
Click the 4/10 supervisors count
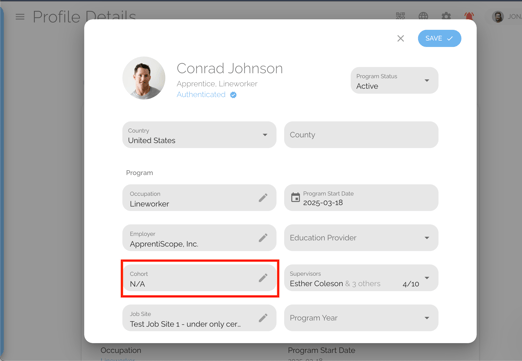pos(411,284)
